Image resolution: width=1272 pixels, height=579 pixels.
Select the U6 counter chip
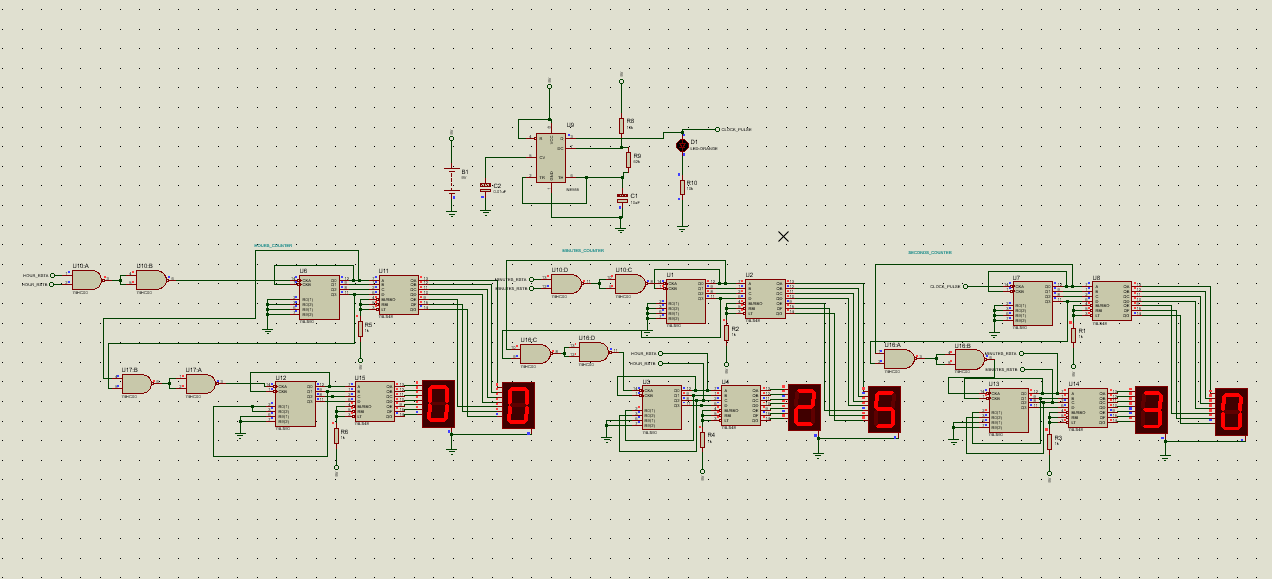(319, 298)
